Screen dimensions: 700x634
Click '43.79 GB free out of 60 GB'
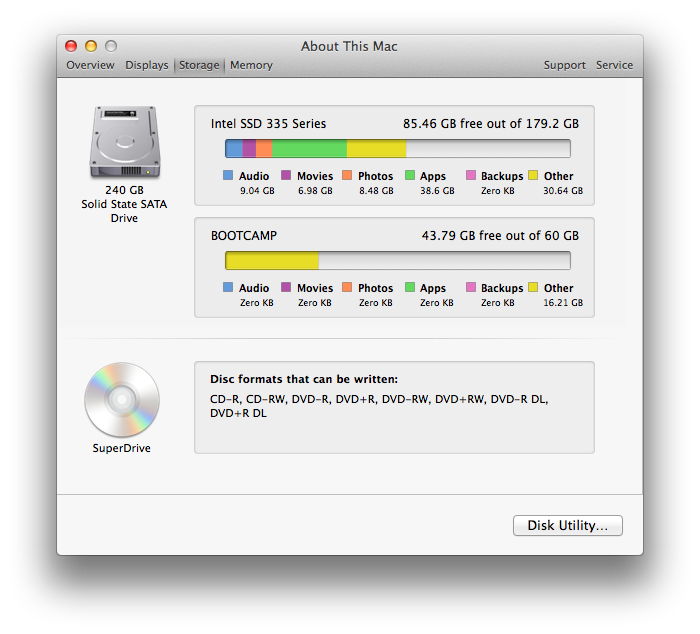[x=500, y=236]
